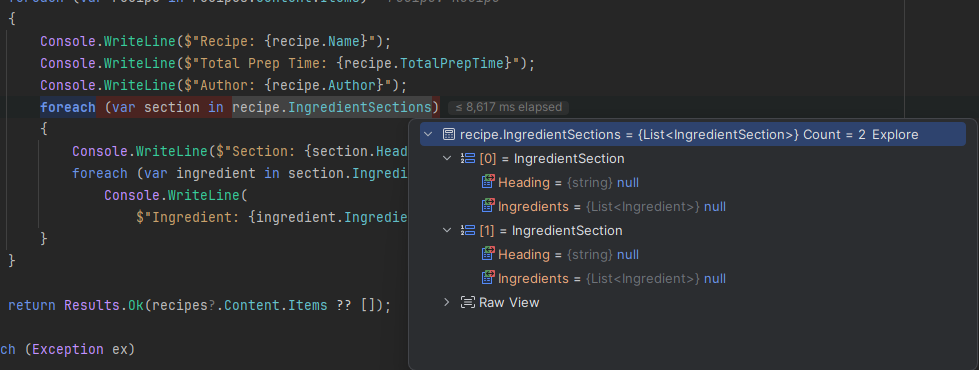Click the Ingredients property icon under [0]
The height and width of the screenshot is (370, 979).
(x=488, y=206)
